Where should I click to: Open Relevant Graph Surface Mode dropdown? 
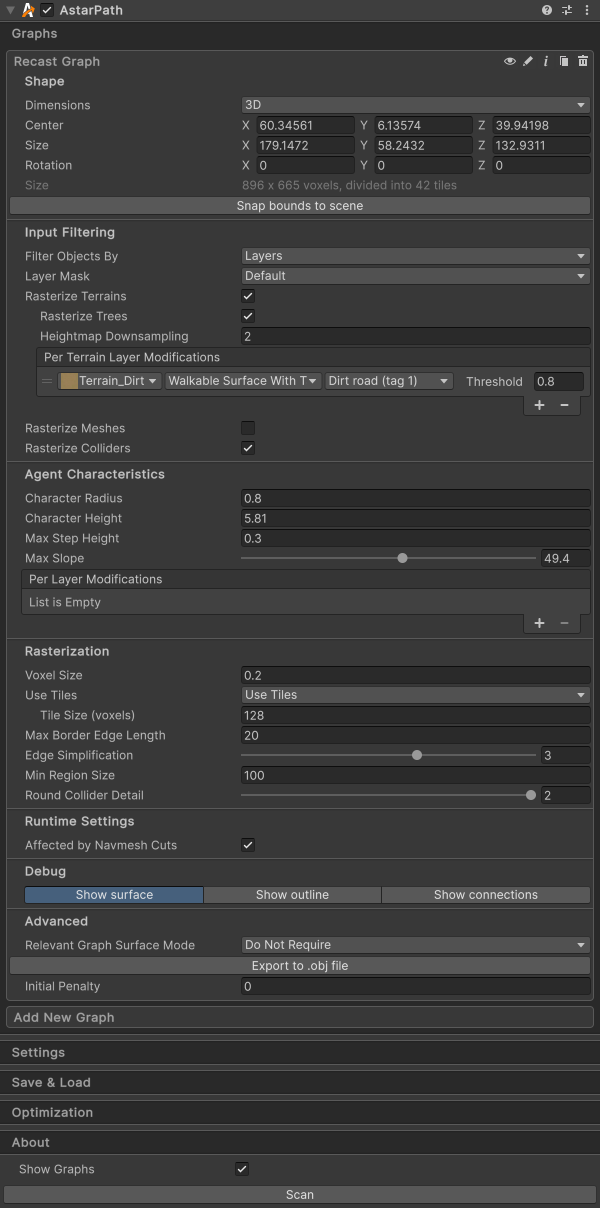pos(415,945)
